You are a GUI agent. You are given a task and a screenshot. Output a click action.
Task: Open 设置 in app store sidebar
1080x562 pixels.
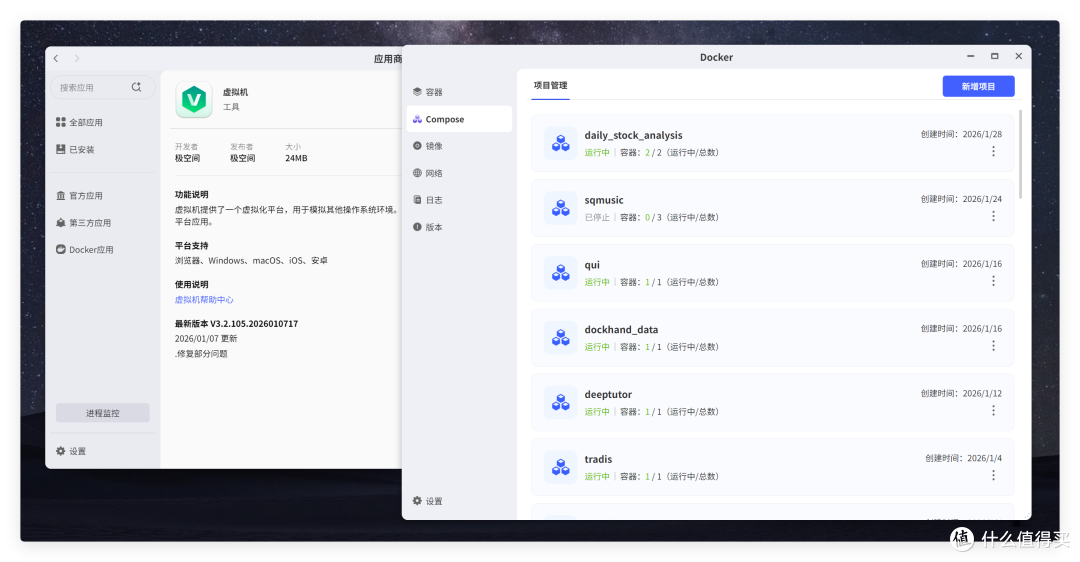[72, 451]
